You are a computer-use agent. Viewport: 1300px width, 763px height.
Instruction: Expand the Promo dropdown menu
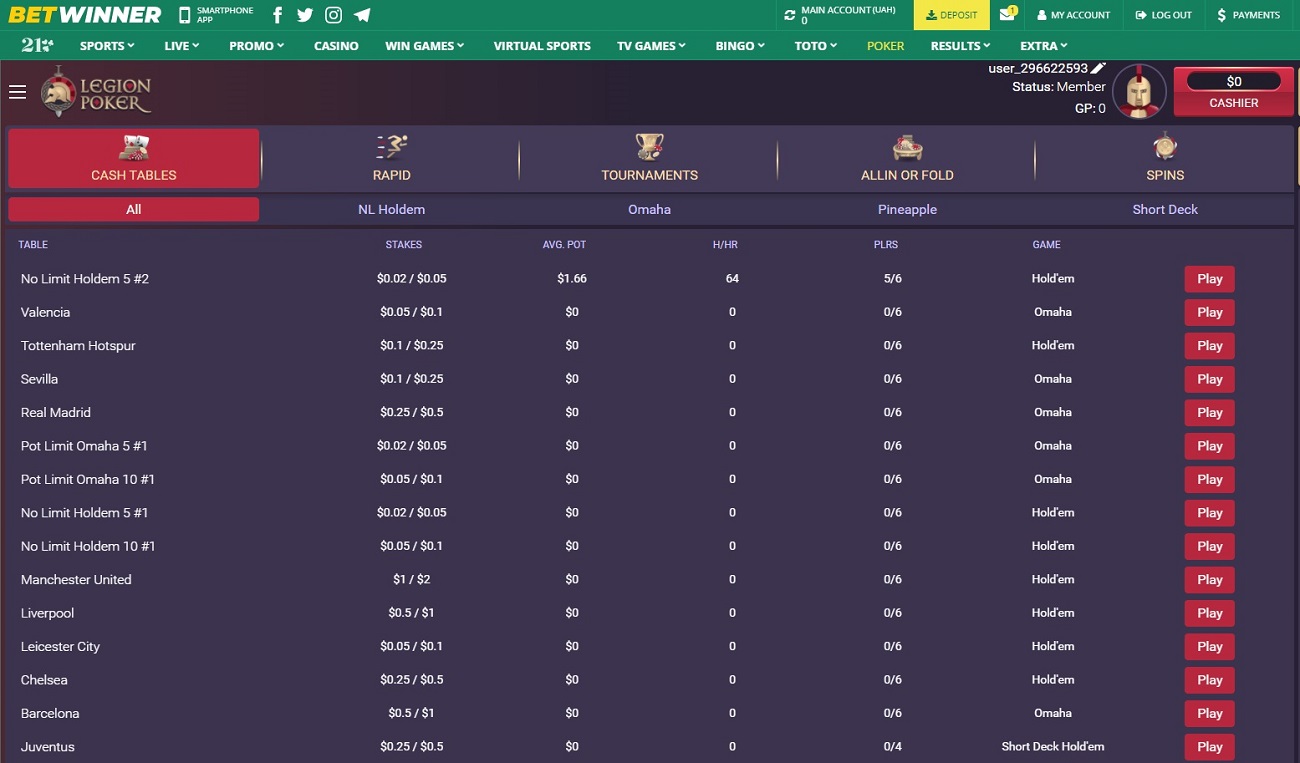(x=257, y=45)
